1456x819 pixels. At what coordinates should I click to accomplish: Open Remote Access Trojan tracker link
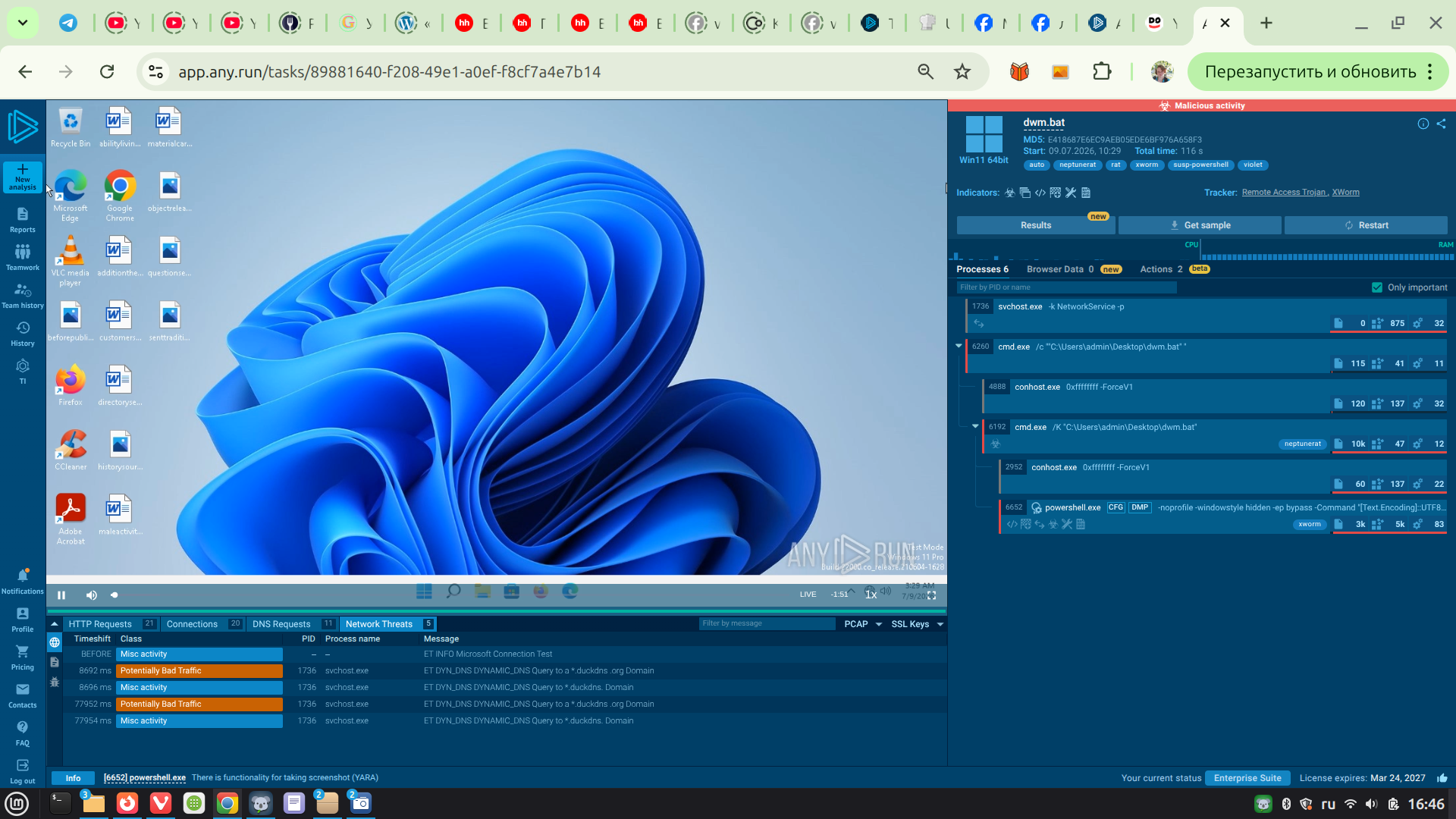(x=1284, y=193)
